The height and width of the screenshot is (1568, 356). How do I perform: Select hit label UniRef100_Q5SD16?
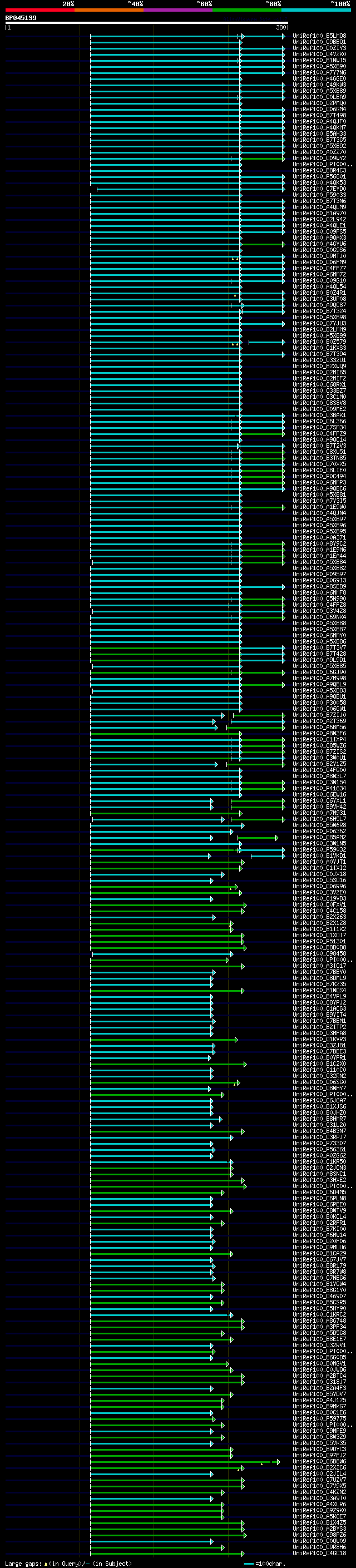tap(319, 880)
